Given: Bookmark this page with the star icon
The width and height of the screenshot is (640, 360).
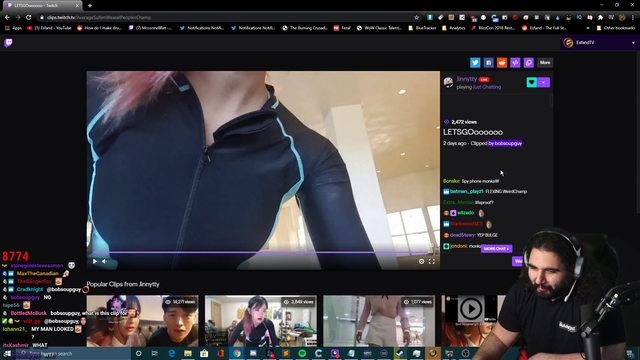Looking at the screenshot, I should pyautogui.click(x=416, y=17).
